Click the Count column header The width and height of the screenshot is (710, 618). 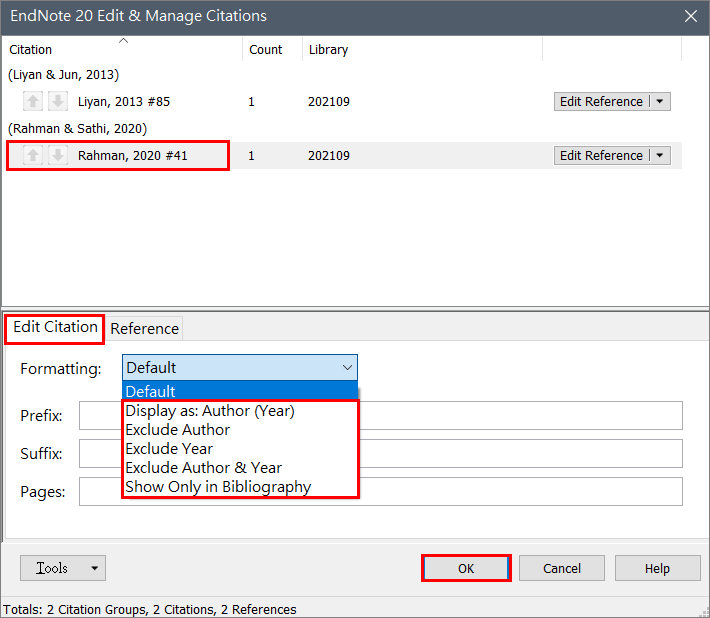coord(273,49)
